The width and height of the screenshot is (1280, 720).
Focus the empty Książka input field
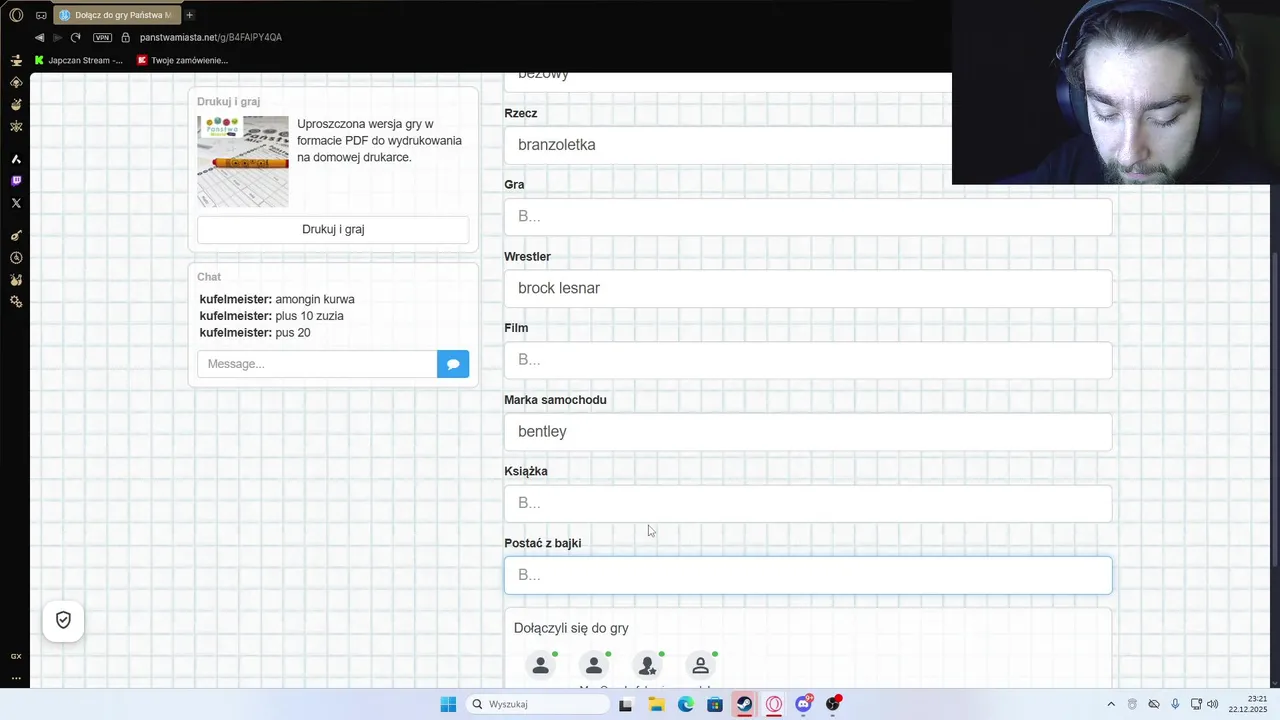[x=808, y=503]
